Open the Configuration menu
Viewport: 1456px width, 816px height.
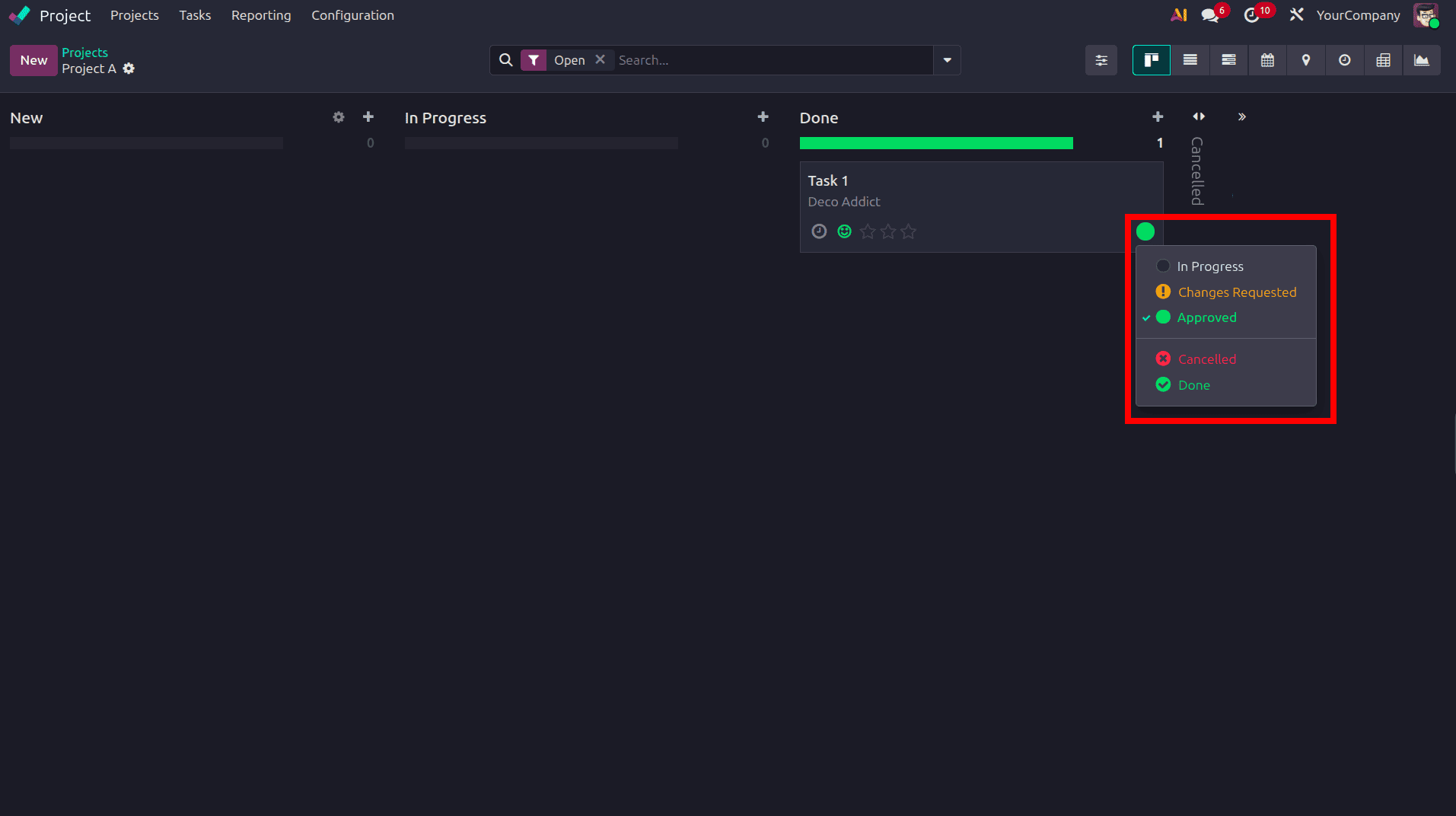(352, 15)
